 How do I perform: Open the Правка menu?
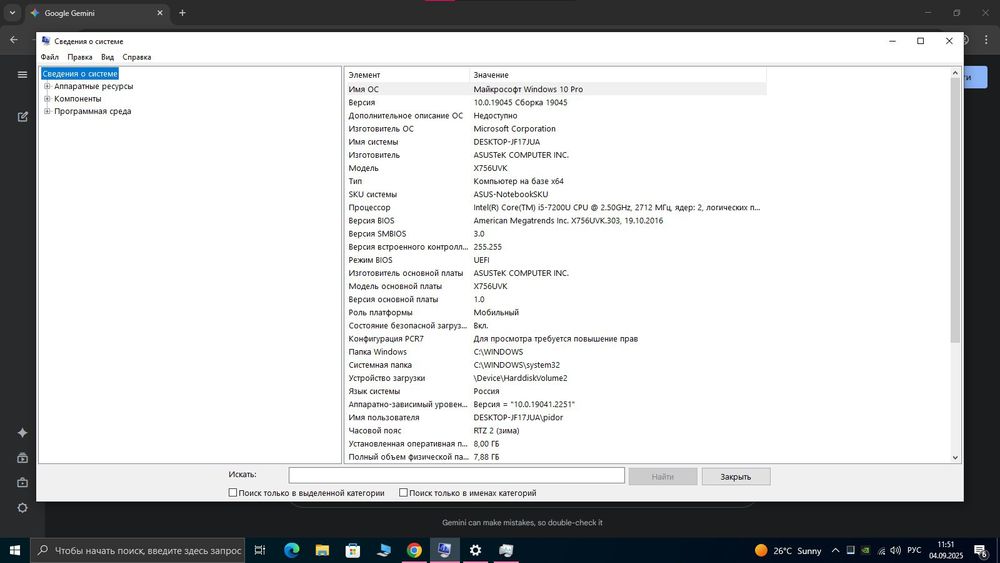[80, 57]
